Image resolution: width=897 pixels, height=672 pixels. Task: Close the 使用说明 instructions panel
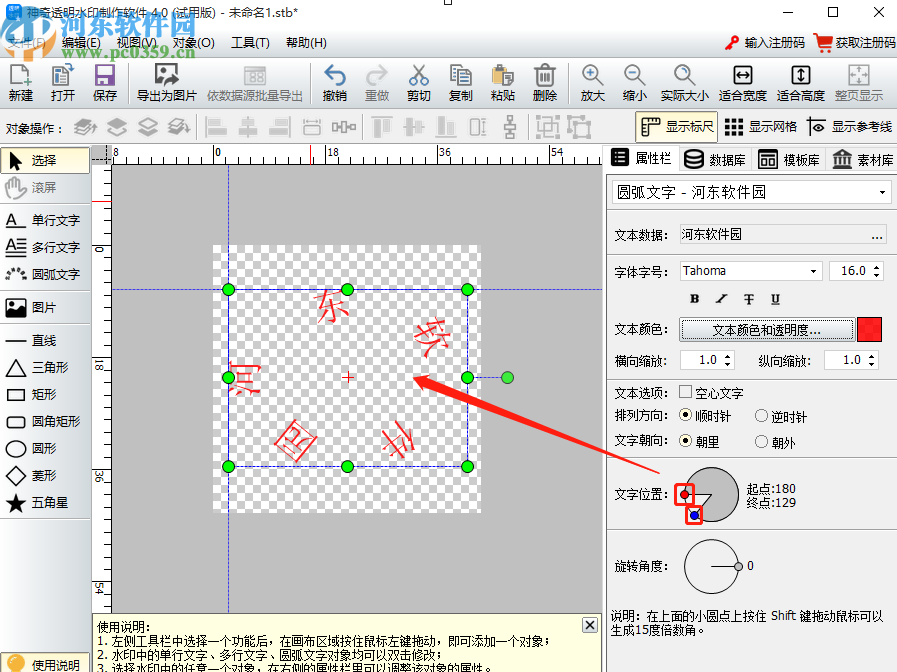(589, 624)
